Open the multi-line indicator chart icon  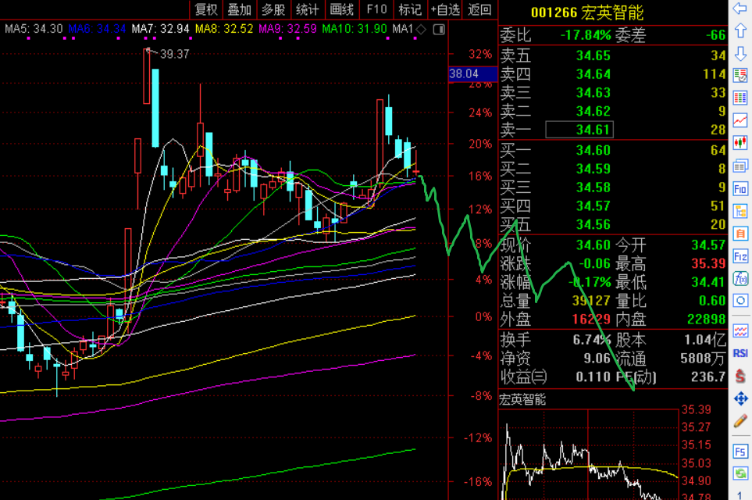click(x=740, y=331)
